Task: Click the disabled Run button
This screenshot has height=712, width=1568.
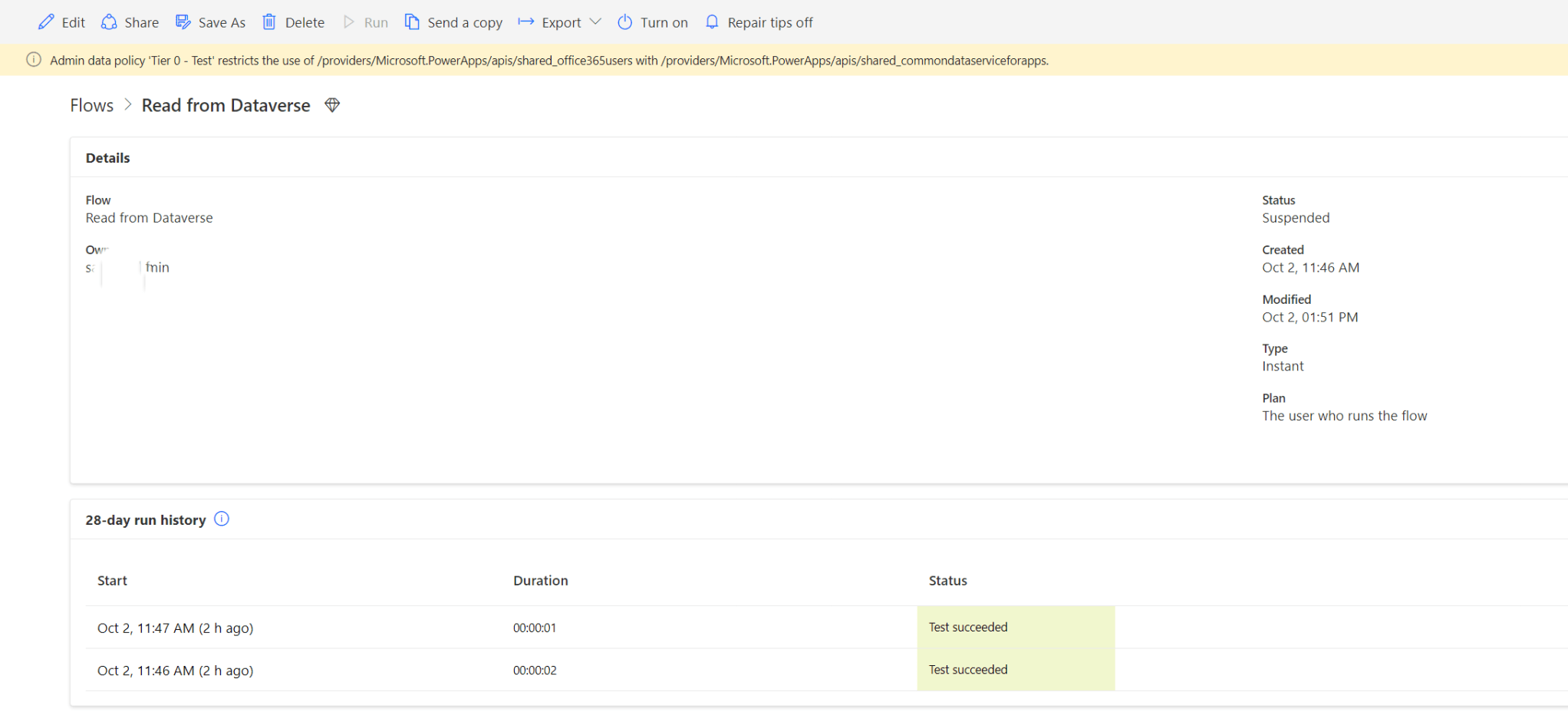Action: point(366,22)
